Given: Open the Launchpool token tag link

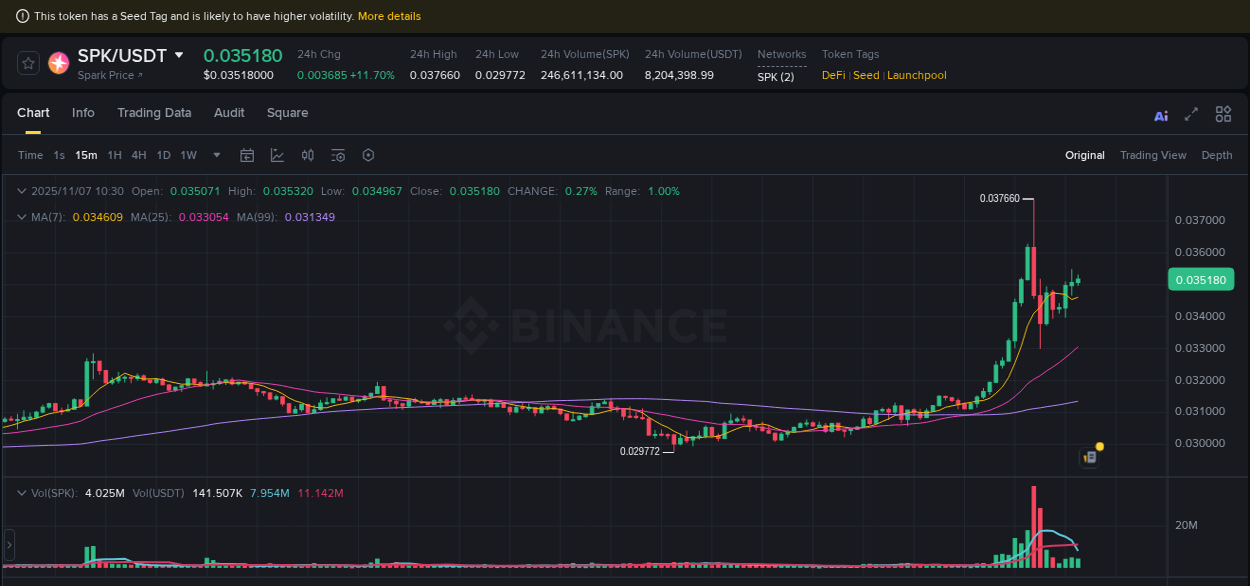Looking at the screenshot, I should pyautogui.click(x=917, y=75).
